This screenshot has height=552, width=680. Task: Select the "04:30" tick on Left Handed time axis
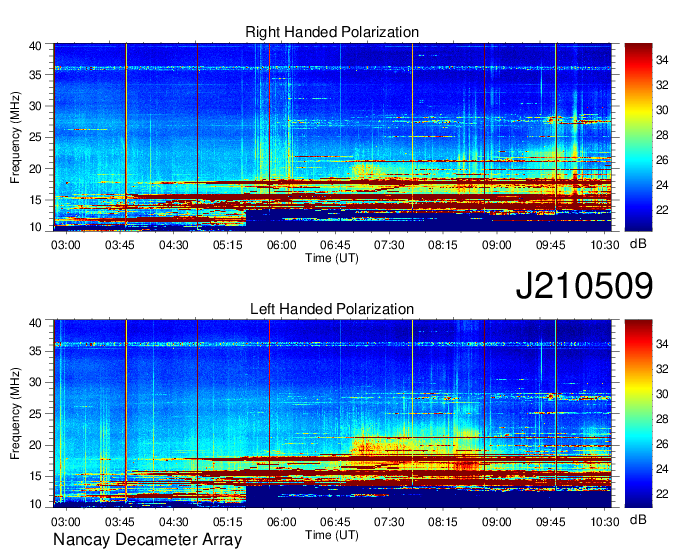[173, 522]
